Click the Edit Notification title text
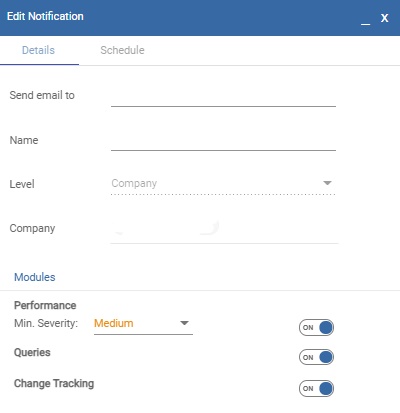This screenshot has width=400, height=413. pos(45,16)
